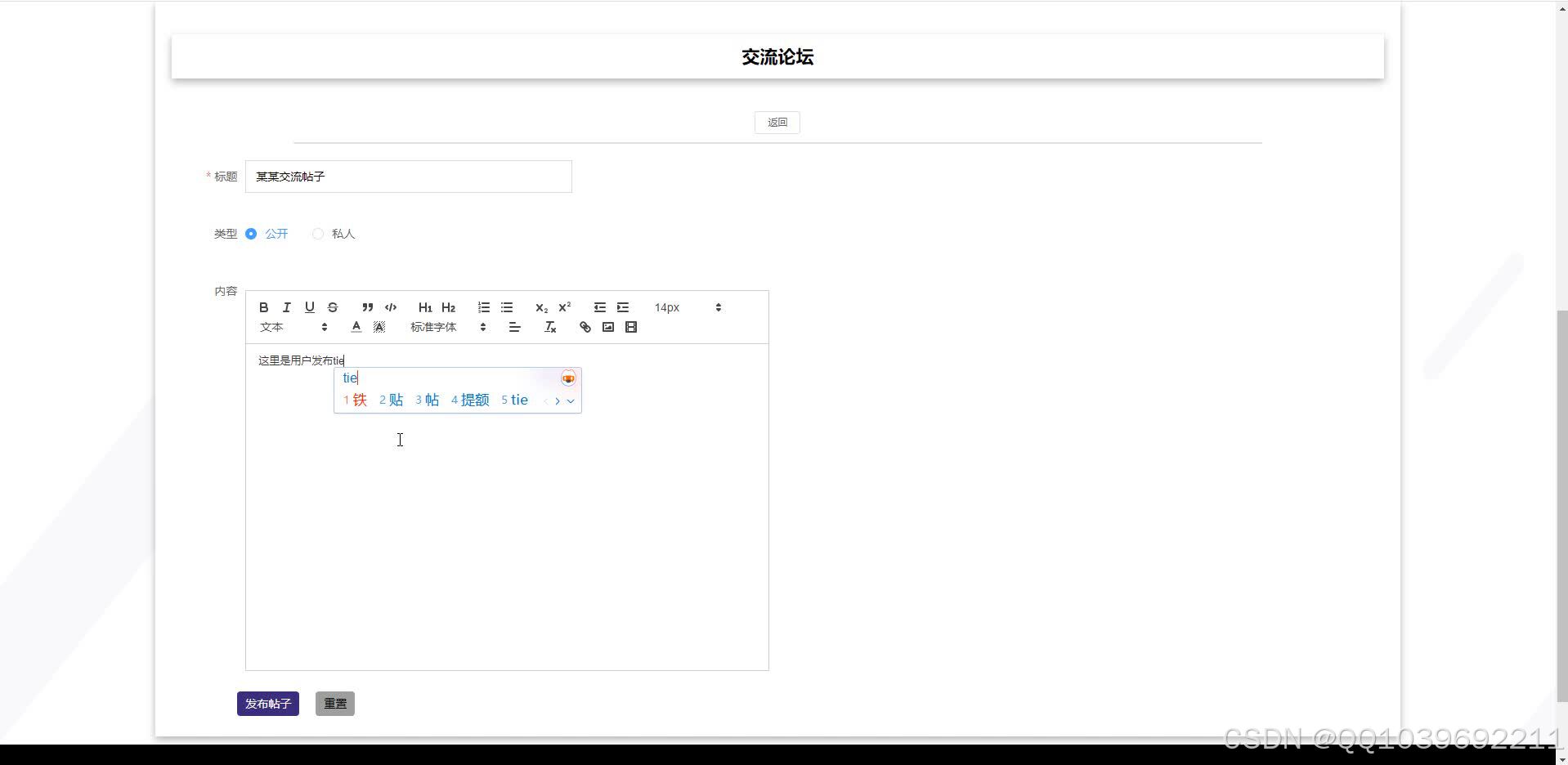Toggle an ordered list in the editor
Viewport: 1568px width, 765px height.
[x=483, y=307]
